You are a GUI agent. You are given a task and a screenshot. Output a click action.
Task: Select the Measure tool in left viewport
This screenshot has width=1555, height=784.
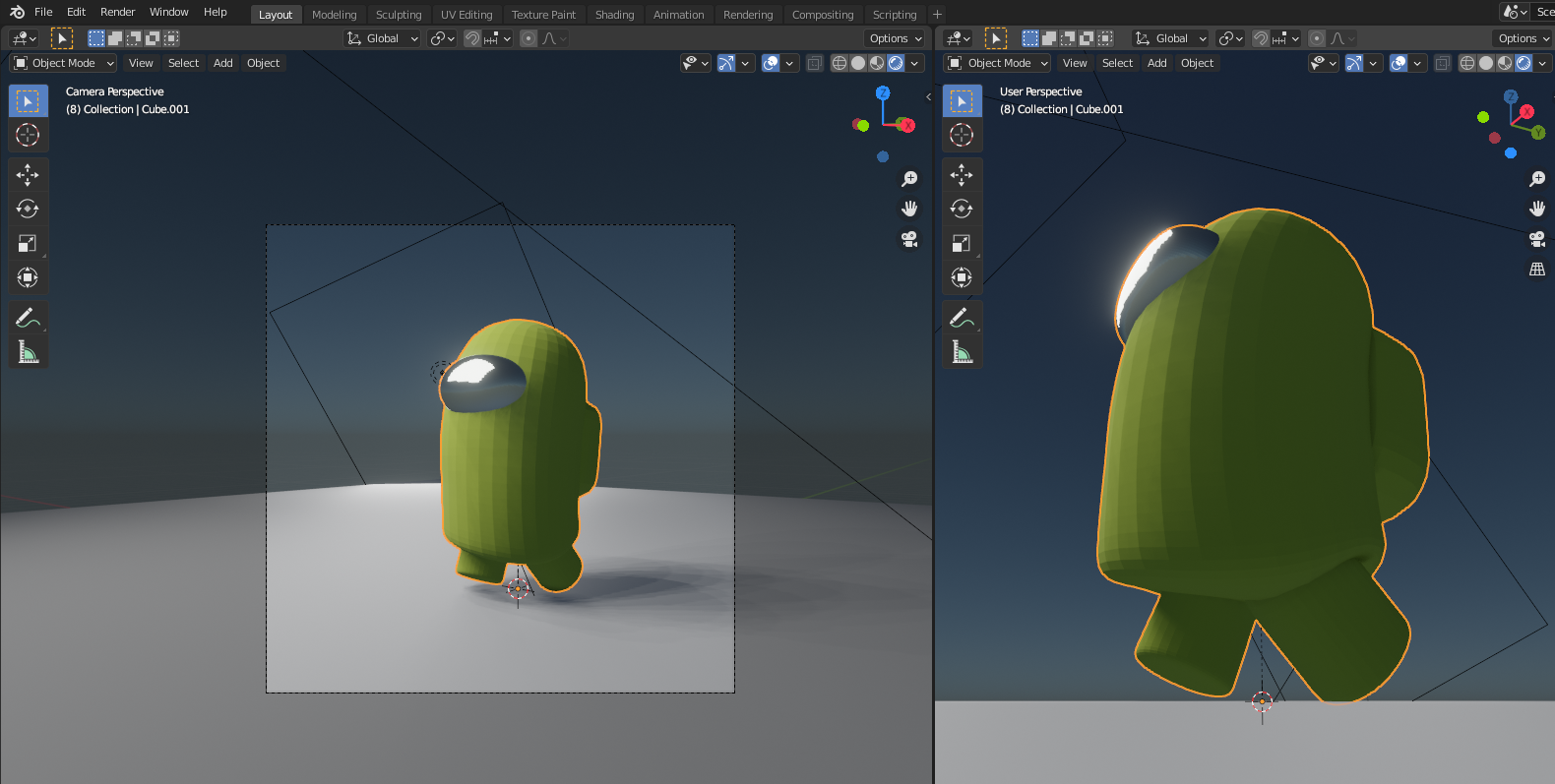pos(28,352)
